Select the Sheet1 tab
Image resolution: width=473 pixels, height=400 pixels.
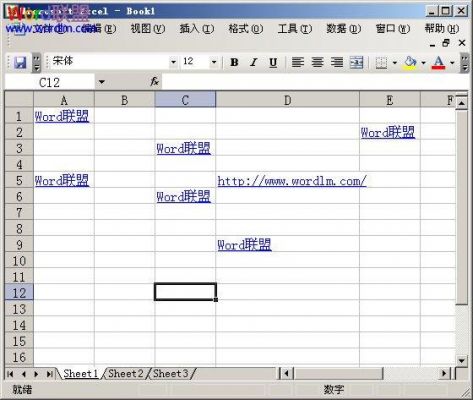tap(81, 373)
